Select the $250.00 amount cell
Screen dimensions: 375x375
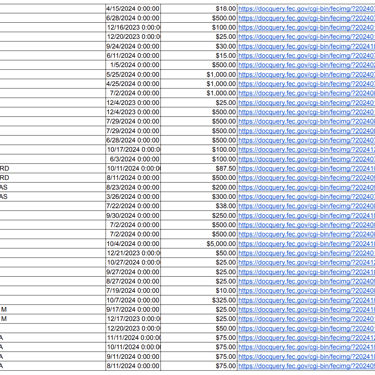199,215
